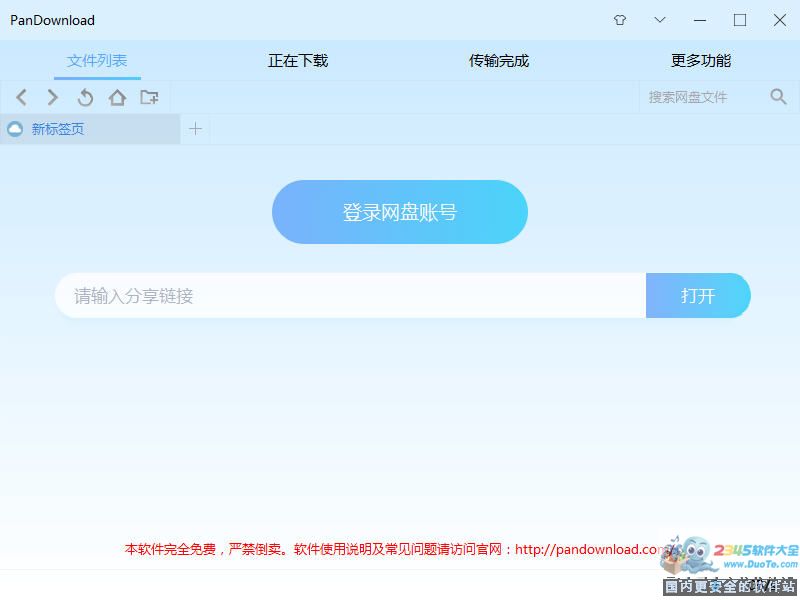Click the forward navigation arrow

[53, 97]
